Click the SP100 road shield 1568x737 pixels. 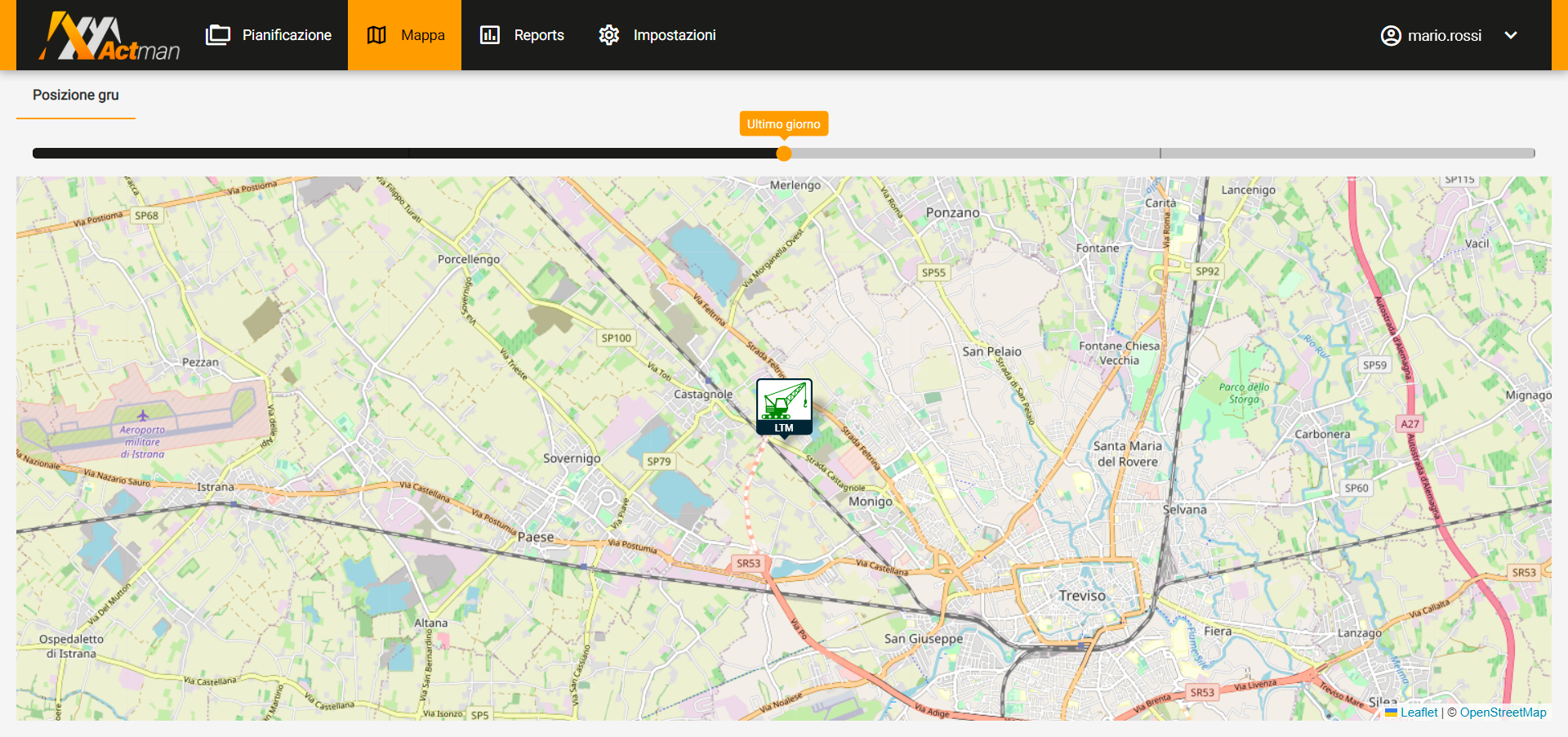click(x=616, y=338)
